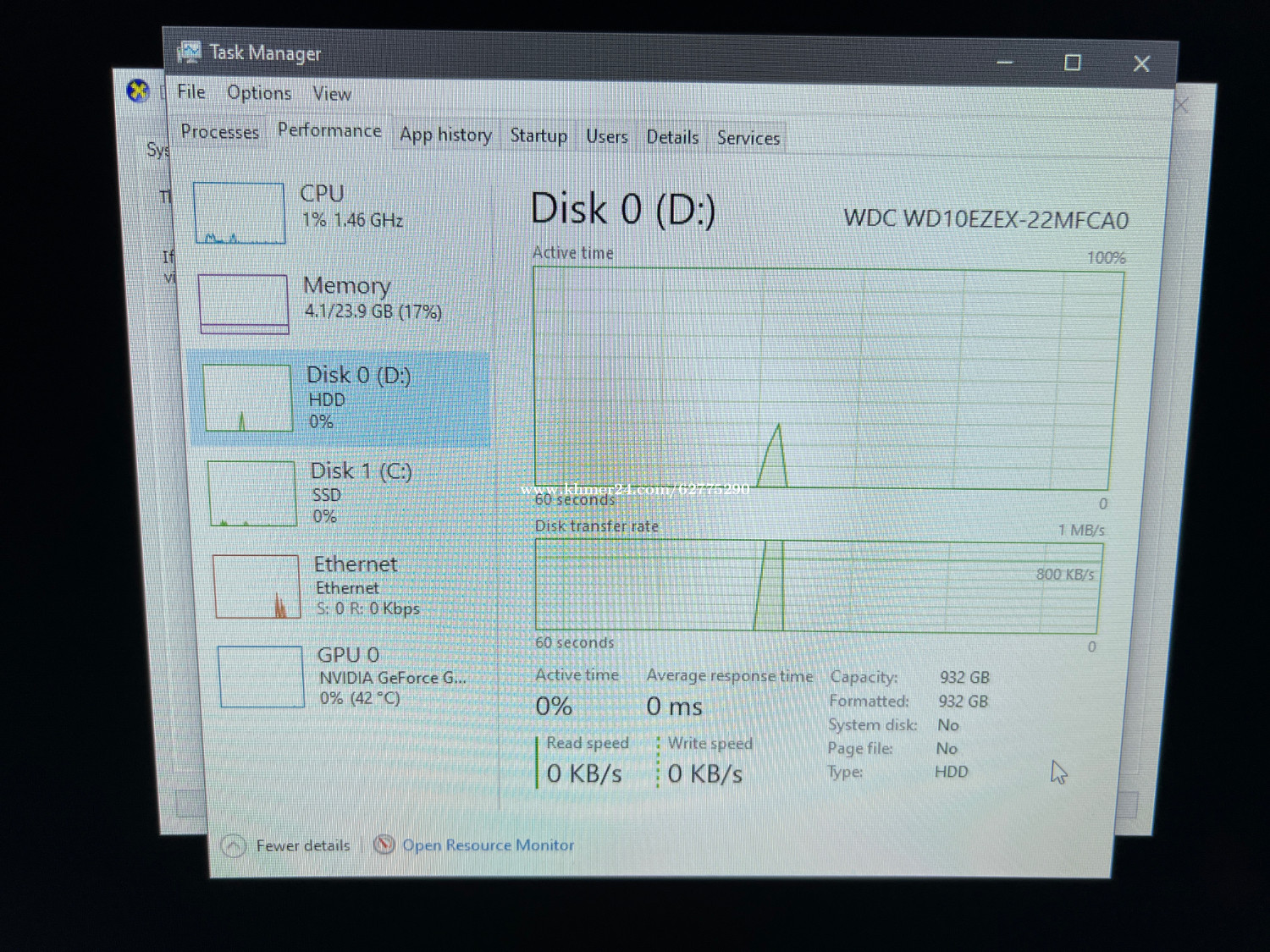Click the Type HDD value

[x=952, y=772]
